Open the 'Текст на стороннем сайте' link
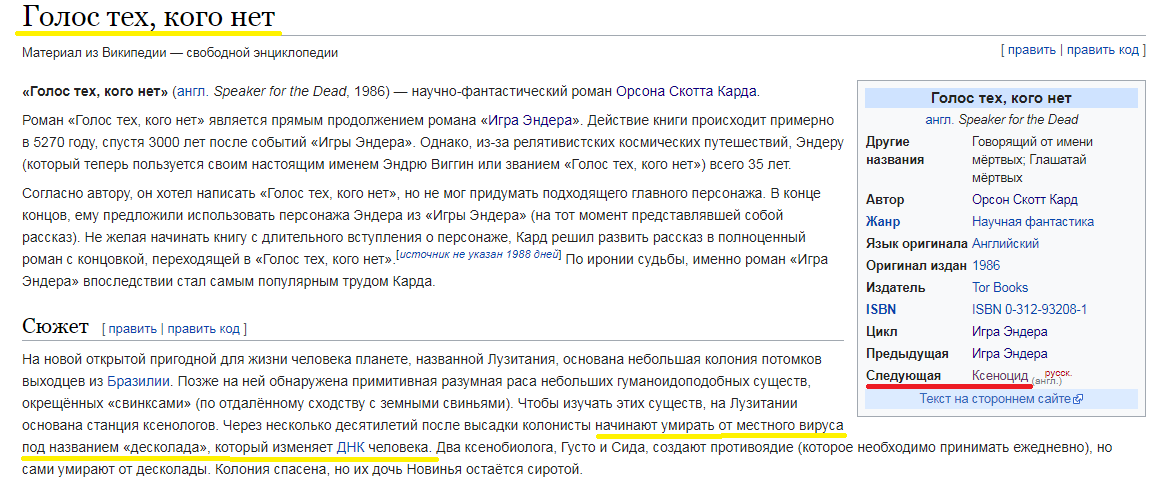 pyautogui.click(x=996, y=398)
